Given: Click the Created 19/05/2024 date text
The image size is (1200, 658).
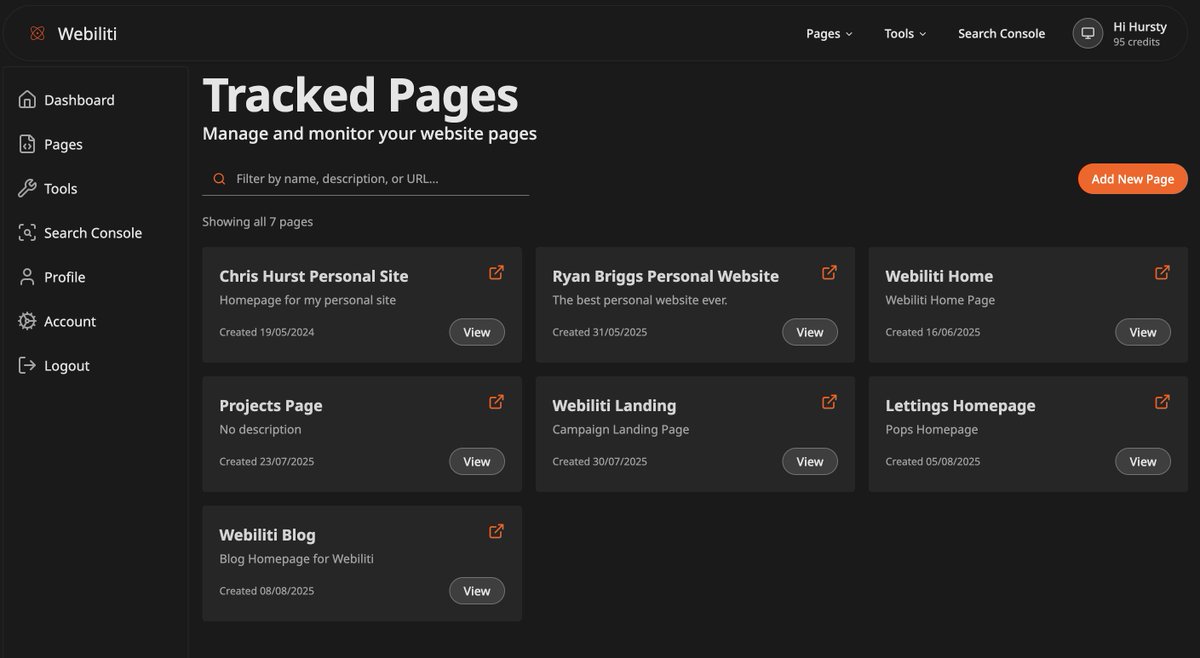Looking at the screenshot, I should click(267, 332).
